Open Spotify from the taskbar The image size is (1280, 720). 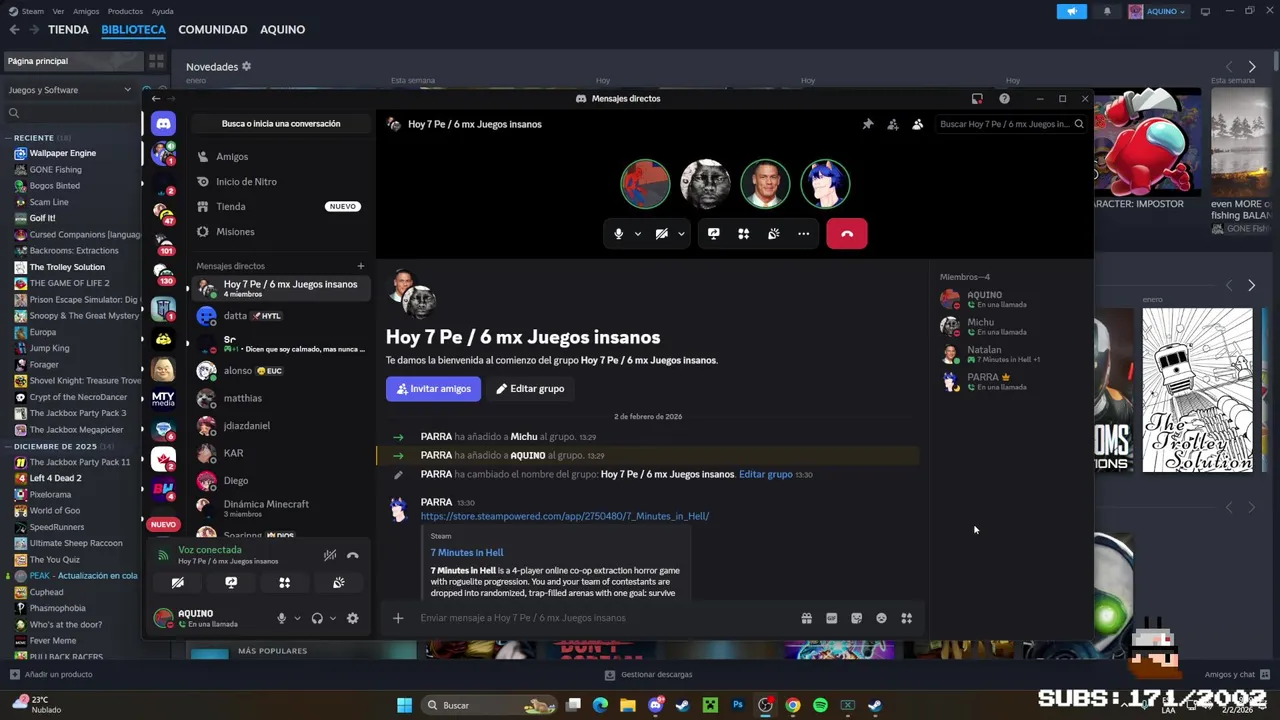820,706
